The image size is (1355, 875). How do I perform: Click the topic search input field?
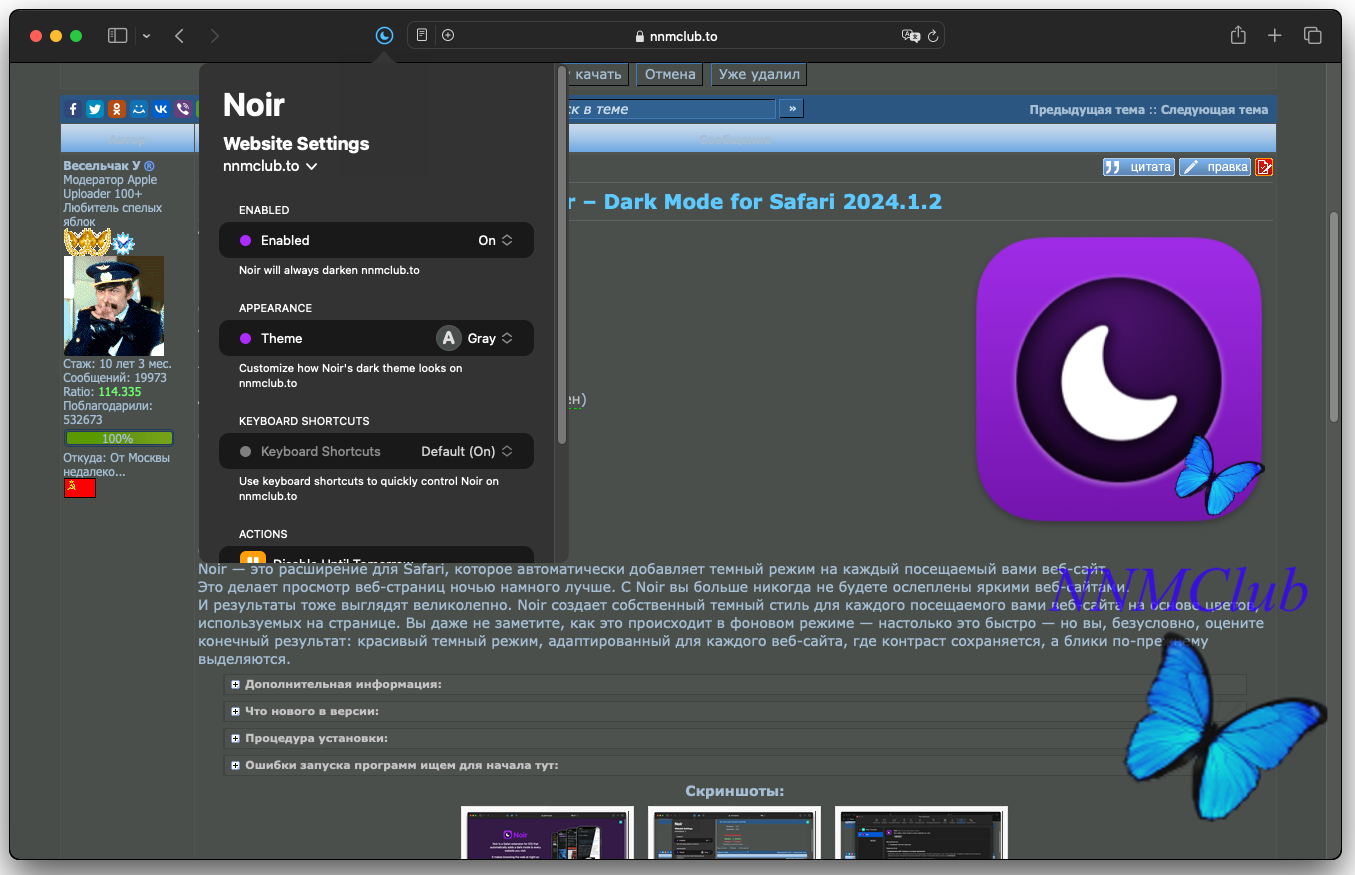tap(670, 109)
